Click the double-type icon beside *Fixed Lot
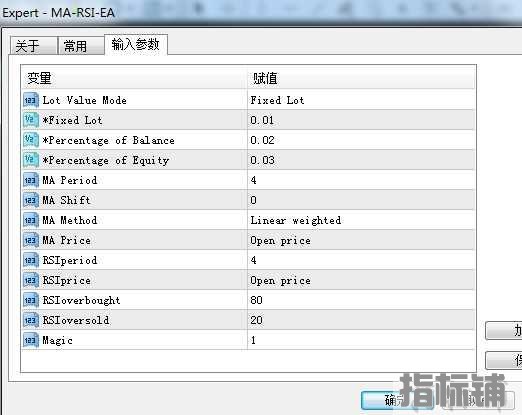 coord(31,120)
